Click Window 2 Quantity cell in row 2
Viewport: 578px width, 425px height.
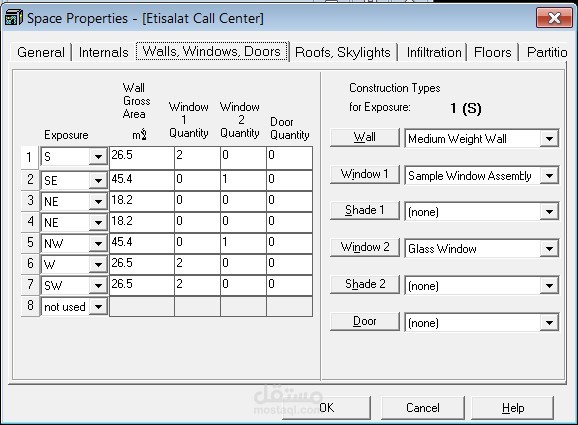pyautogui.click(x=243, y=180)
